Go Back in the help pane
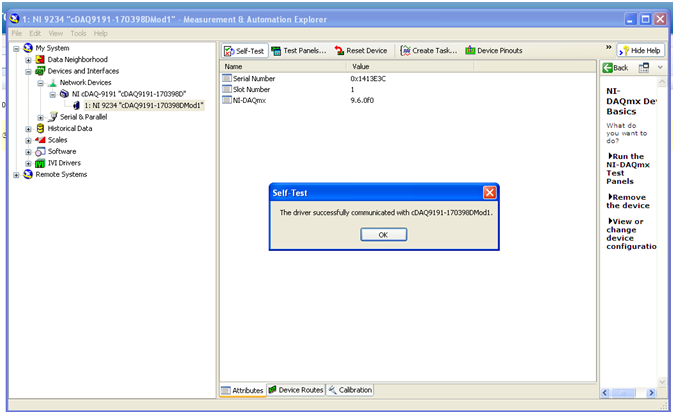 (x=616, y=68)
